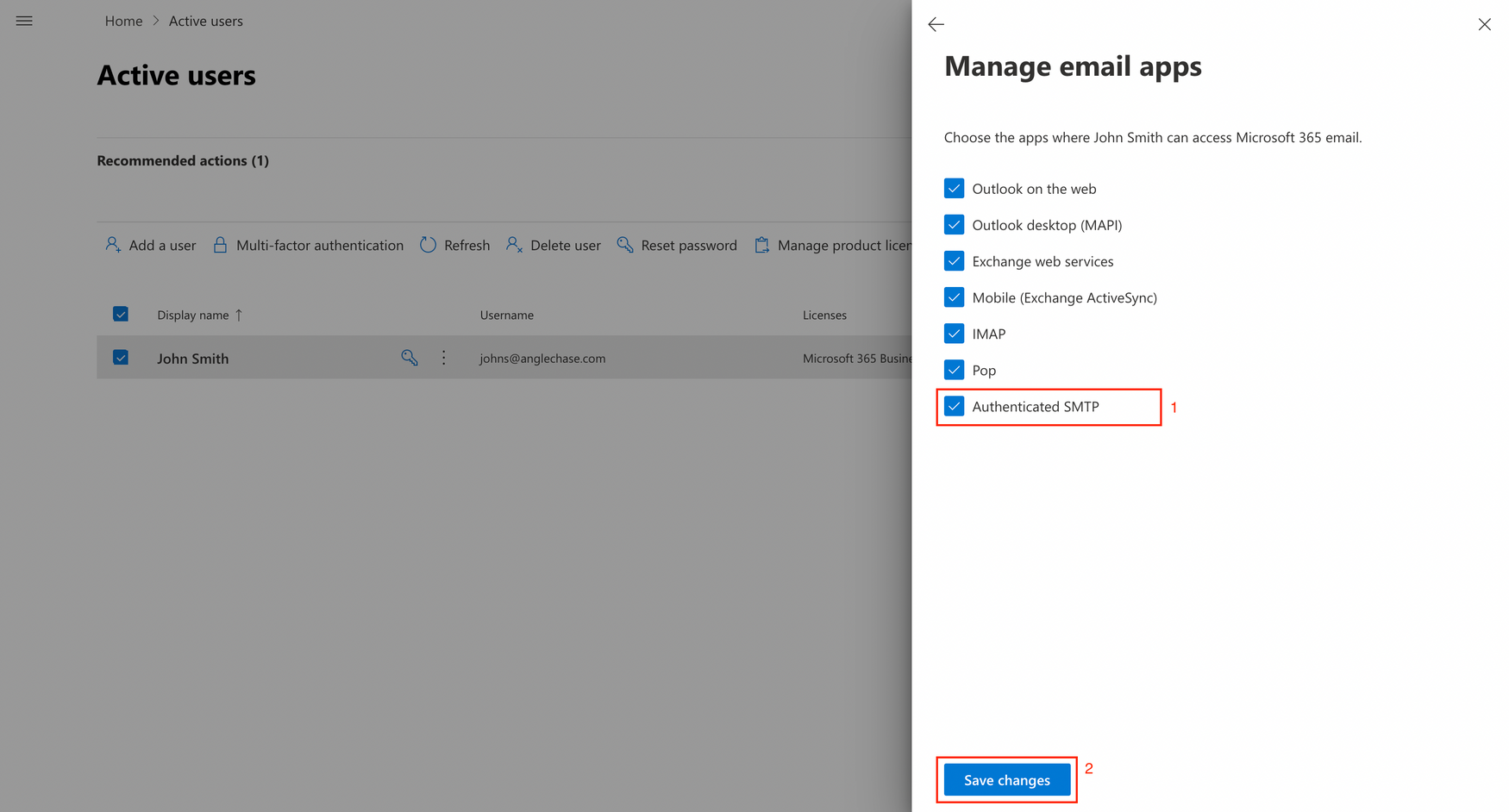
Task: Toggle the Pop checkbox
Action: point(954,370)
